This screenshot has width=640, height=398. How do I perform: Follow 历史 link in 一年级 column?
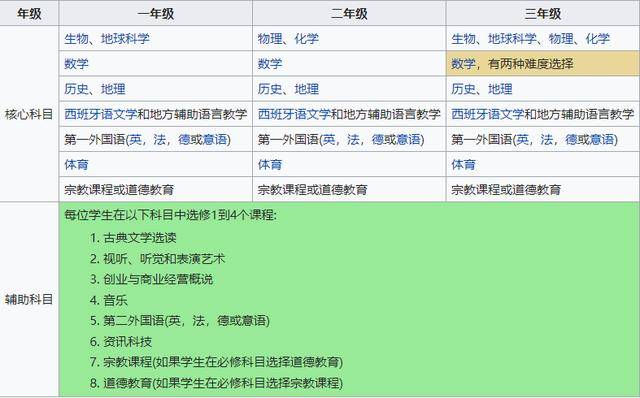tap(76, 89)
